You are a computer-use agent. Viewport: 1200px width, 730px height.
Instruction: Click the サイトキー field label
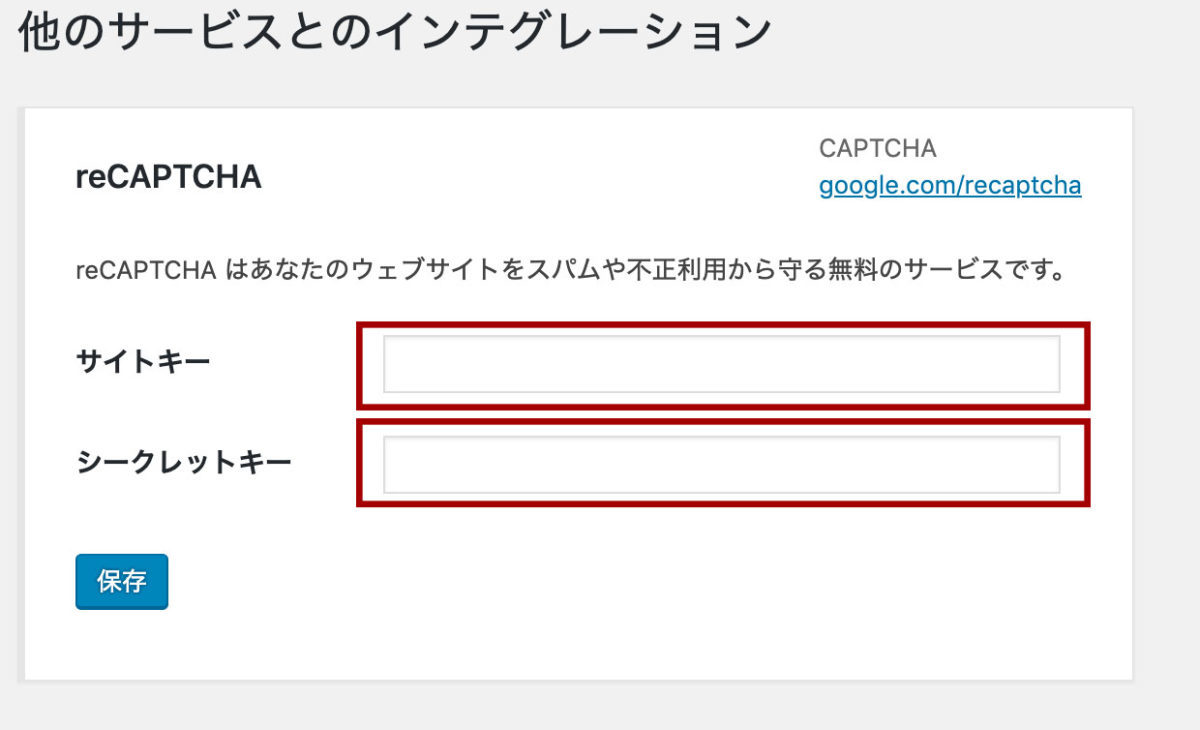click(143, 361)
